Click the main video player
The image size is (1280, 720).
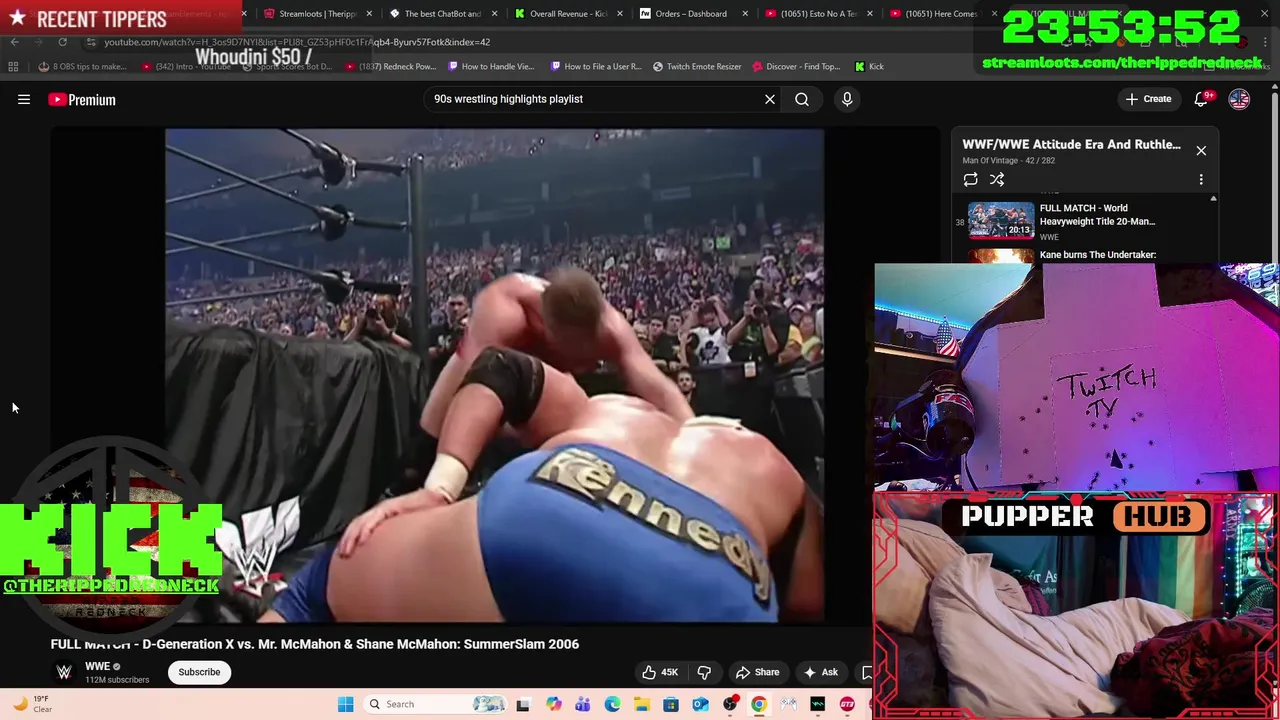coord(495,375)
